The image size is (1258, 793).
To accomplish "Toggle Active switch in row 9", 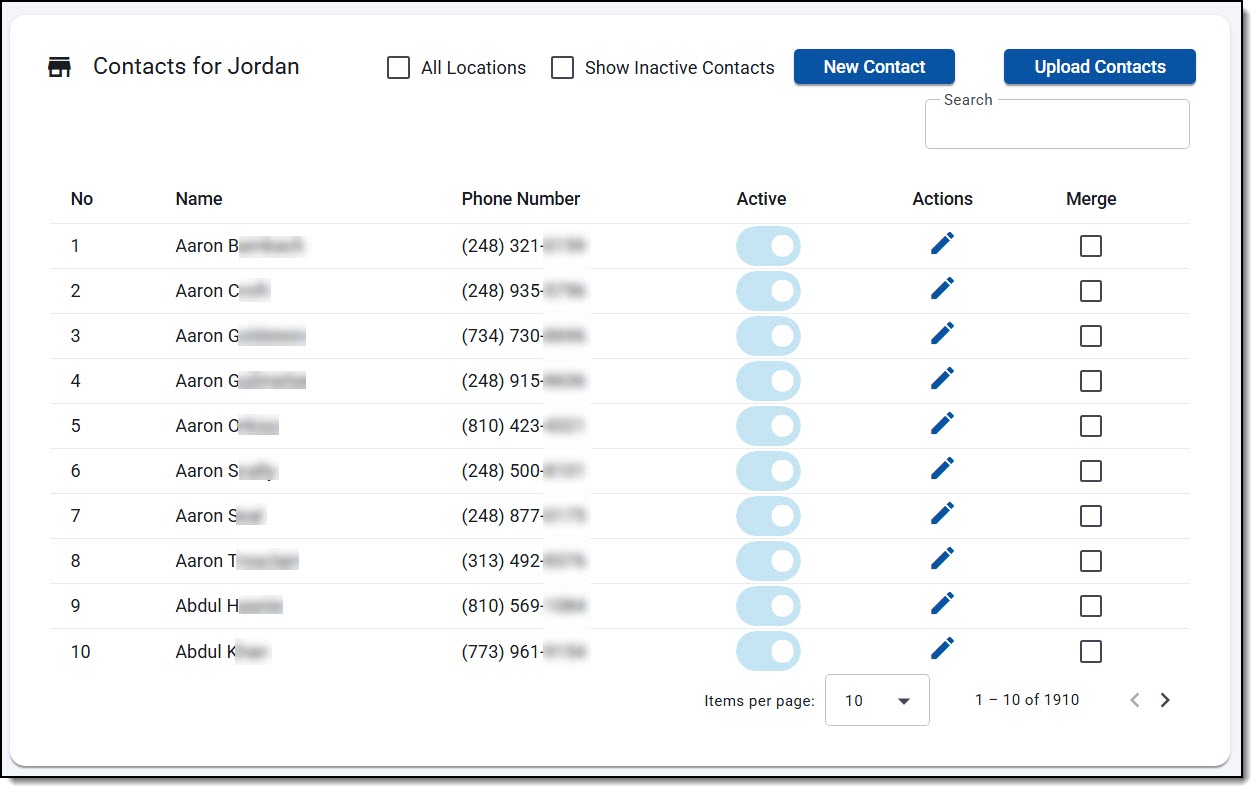I will [x=768, y=606].
